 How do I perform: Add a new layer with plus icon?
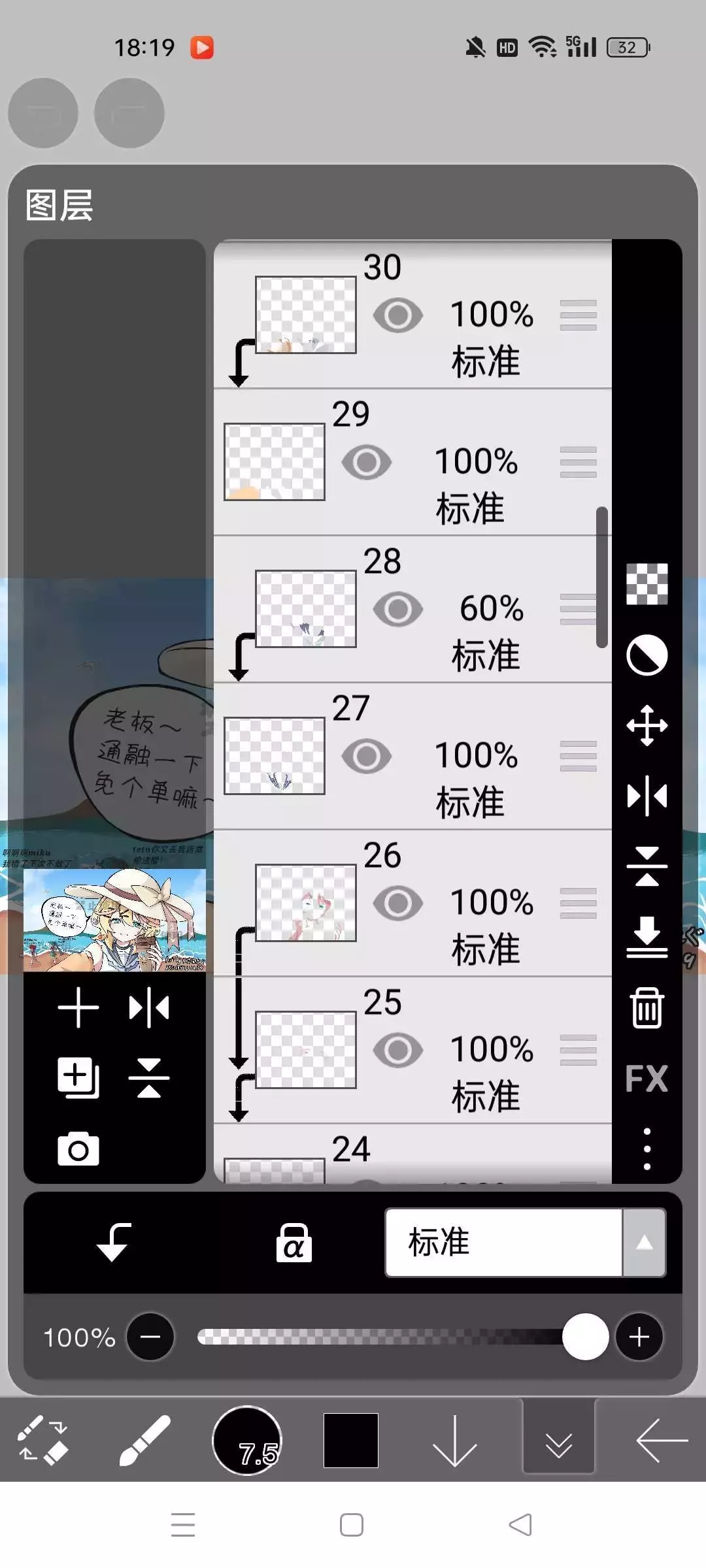[78, 1007]
